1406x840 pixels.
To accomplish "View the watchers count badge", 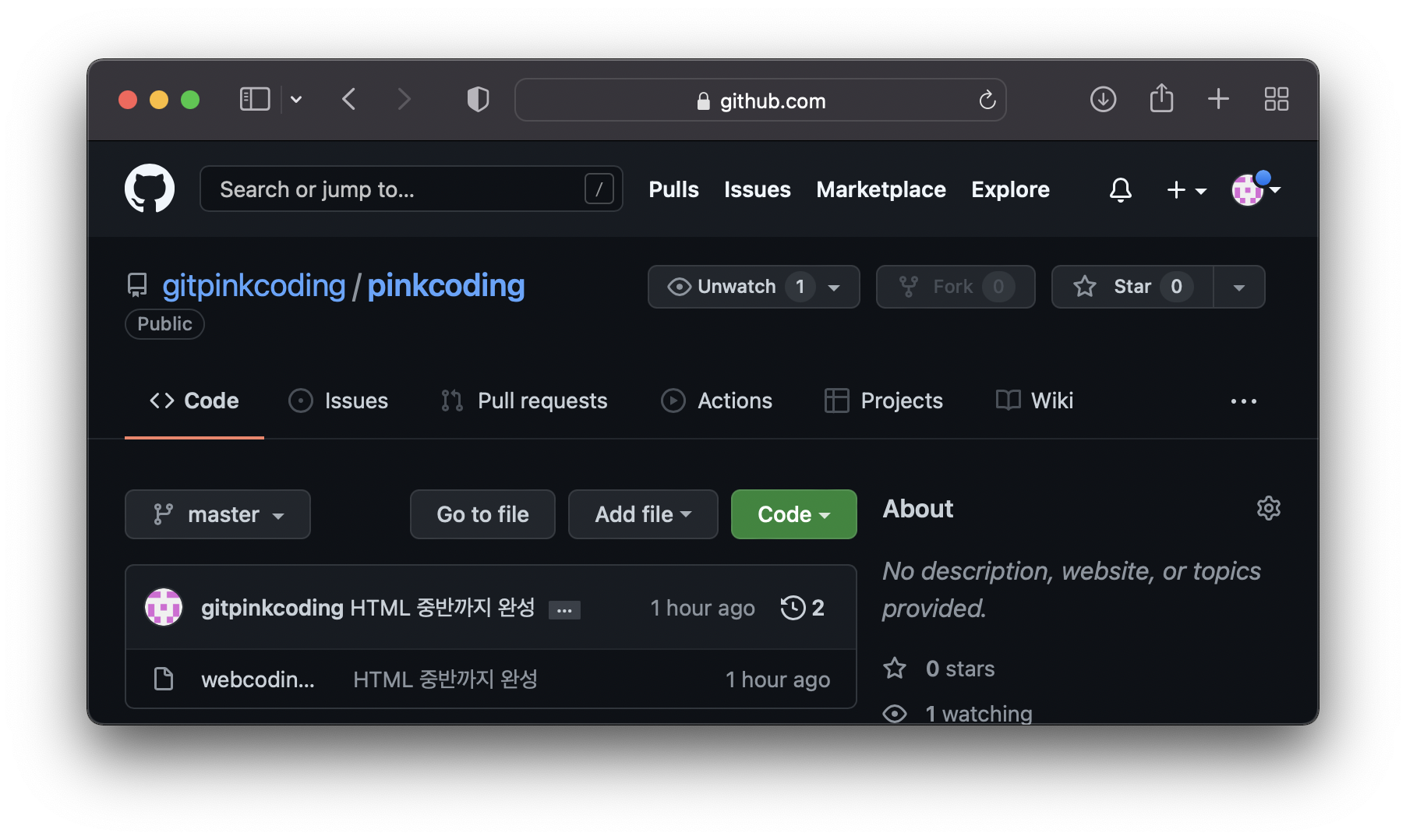I will point(800,287).
